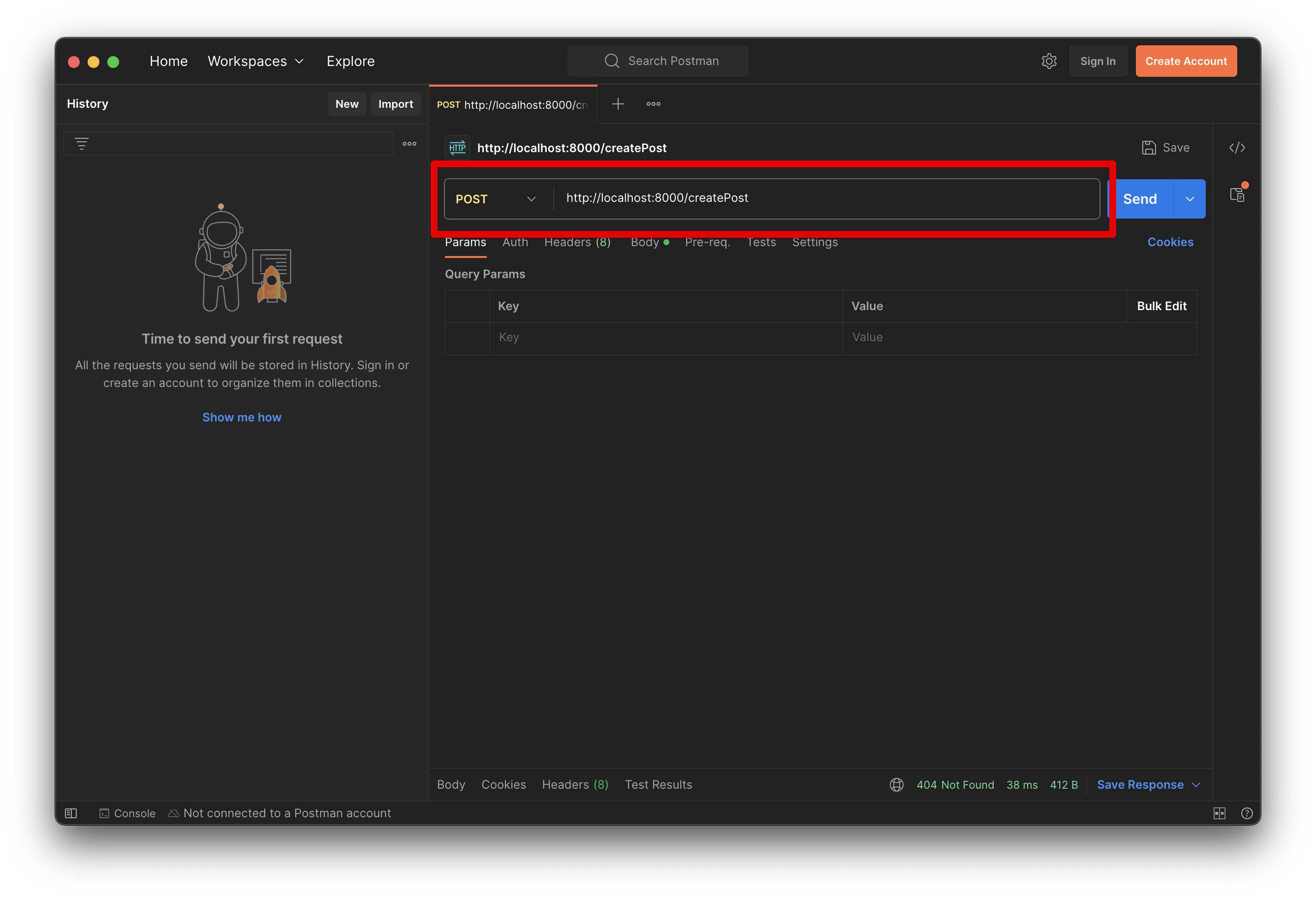Screen dimensions: 1316x898
Task: Open the two-pane layout icon
Action: click(1220, 814)
